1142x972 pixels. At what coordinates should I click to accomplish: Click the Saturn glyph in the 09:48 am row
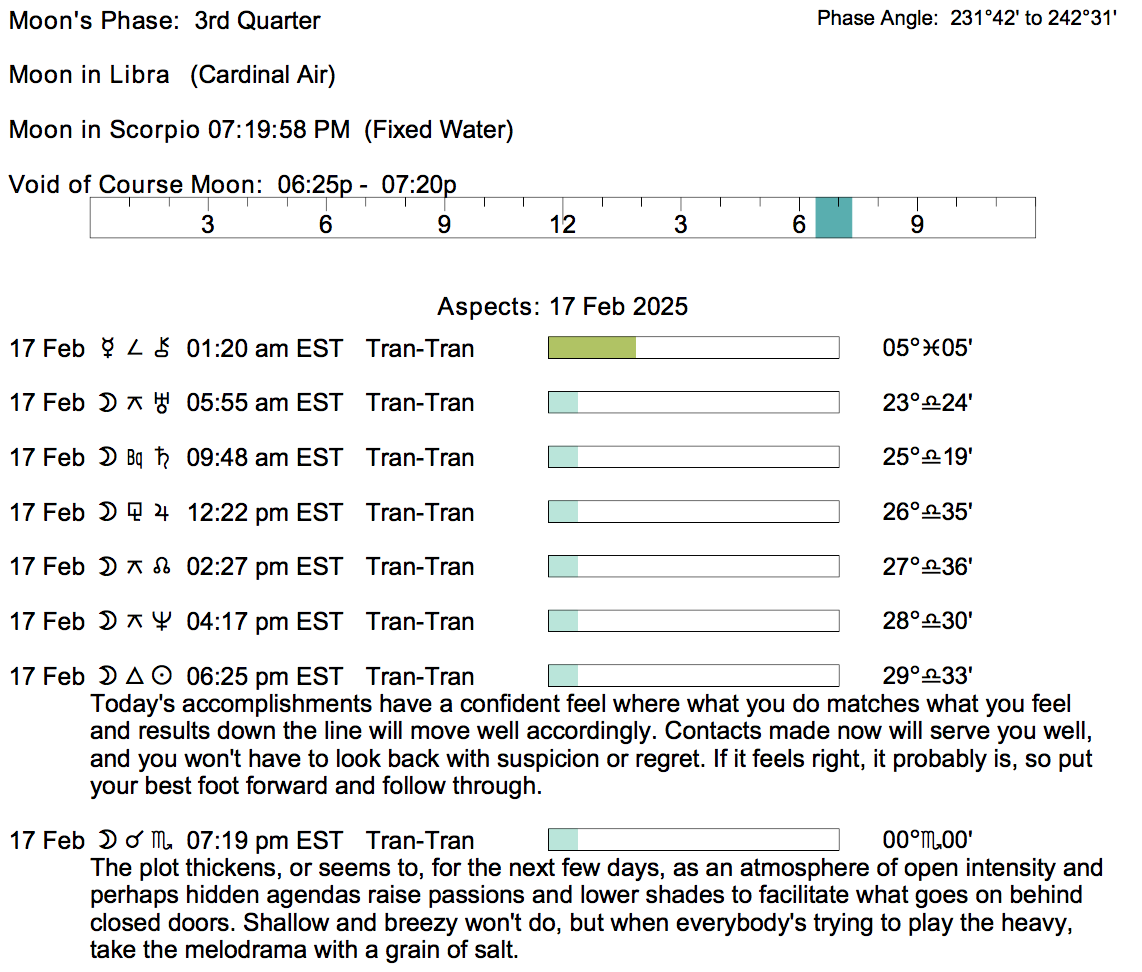coord(164,458)
